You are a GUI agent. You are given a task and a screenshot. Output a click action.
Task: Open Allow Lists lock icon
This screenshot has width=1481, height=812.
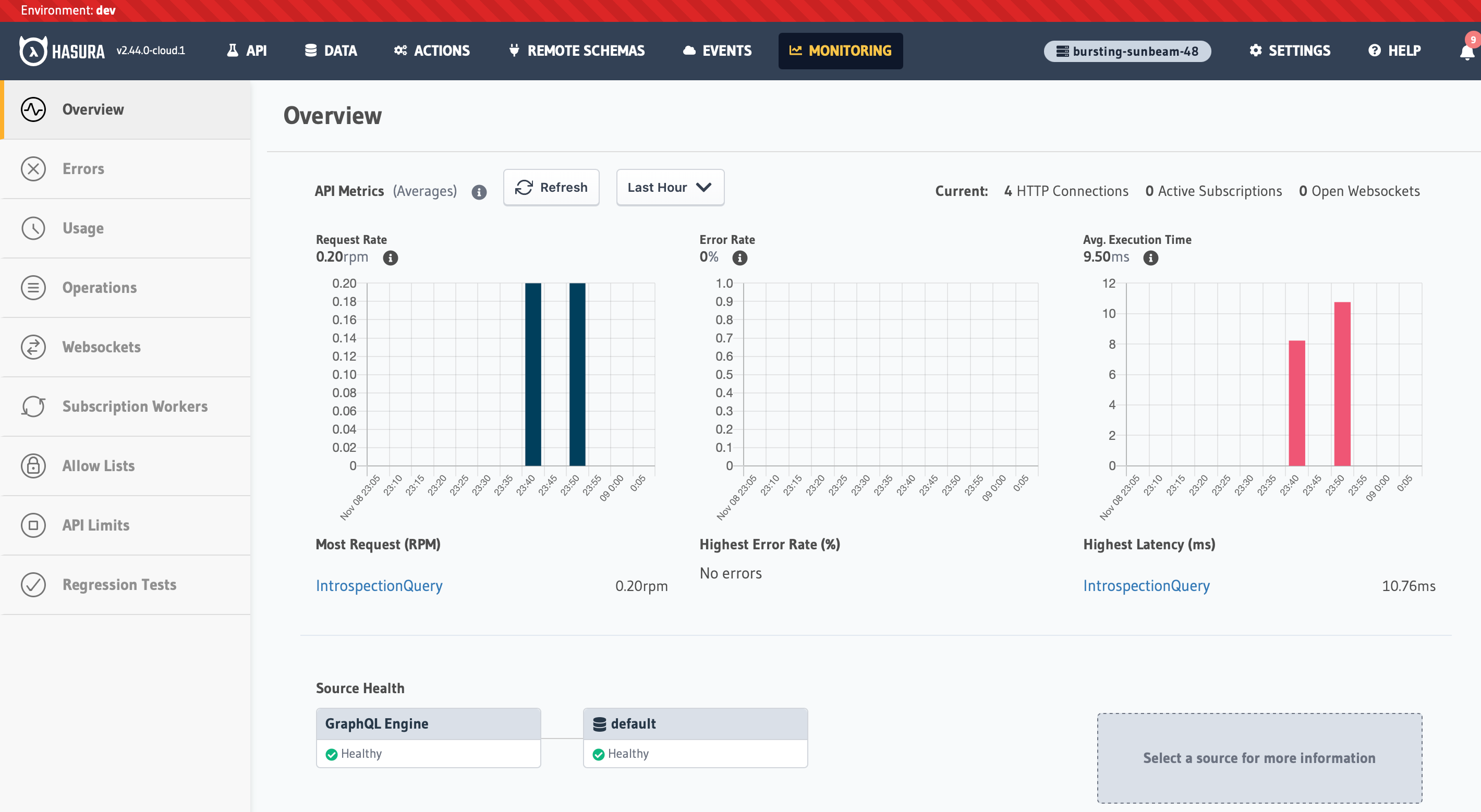point(33,466)
